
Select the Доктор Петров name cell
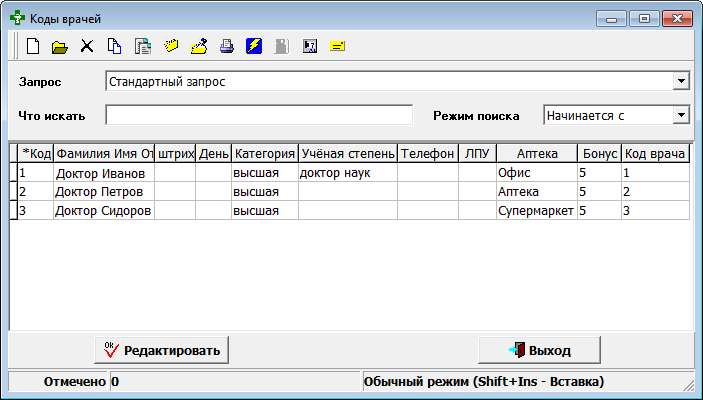(x=104, y=191)
